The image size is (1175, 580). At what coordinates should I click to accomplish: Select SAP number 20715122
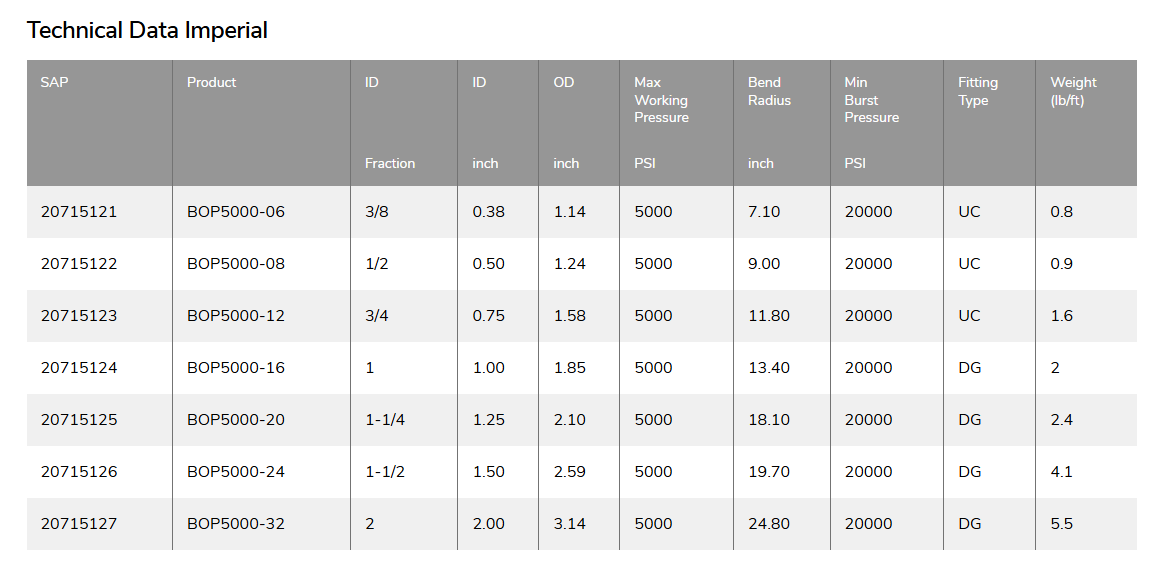[79, 264]
